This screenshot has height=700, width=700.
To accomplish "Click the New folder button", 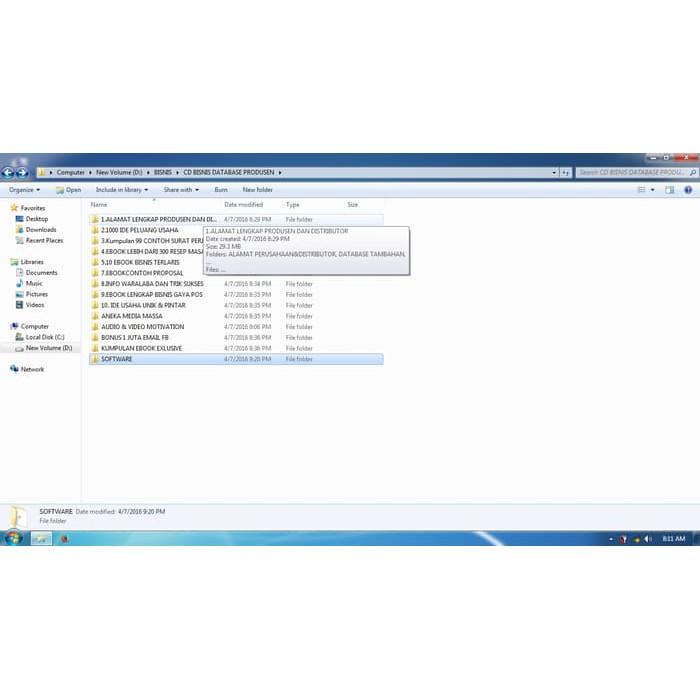I will click(257, 189).
